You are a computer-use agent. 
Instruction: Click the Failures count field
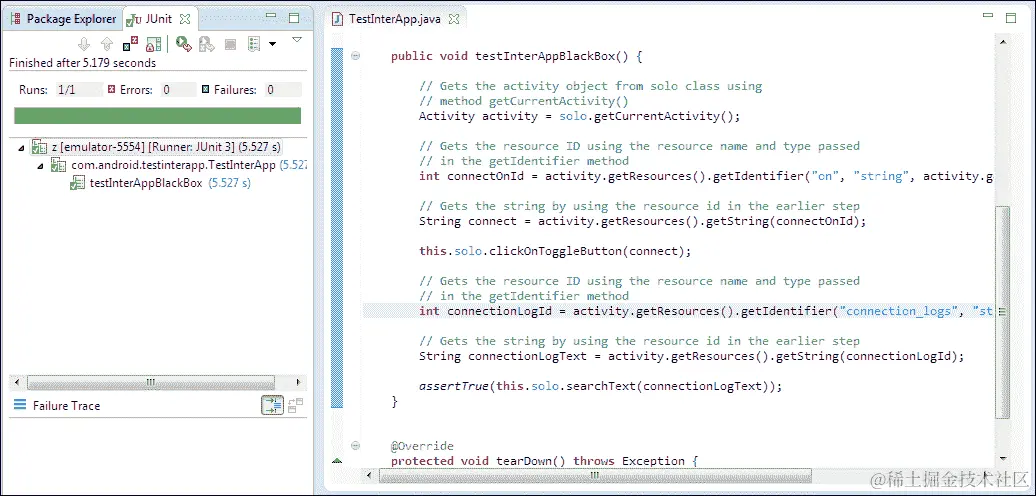(283, 90)
